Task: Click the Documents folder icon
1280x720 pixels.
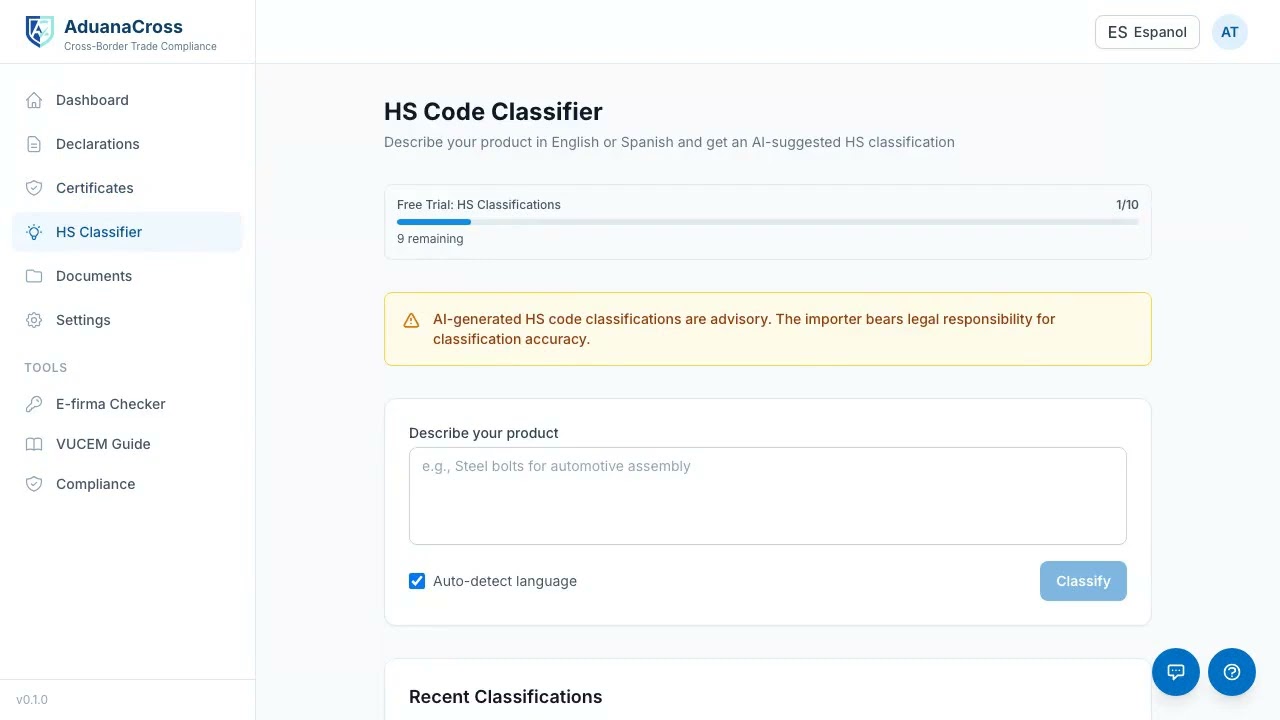Action: (34, 276)
